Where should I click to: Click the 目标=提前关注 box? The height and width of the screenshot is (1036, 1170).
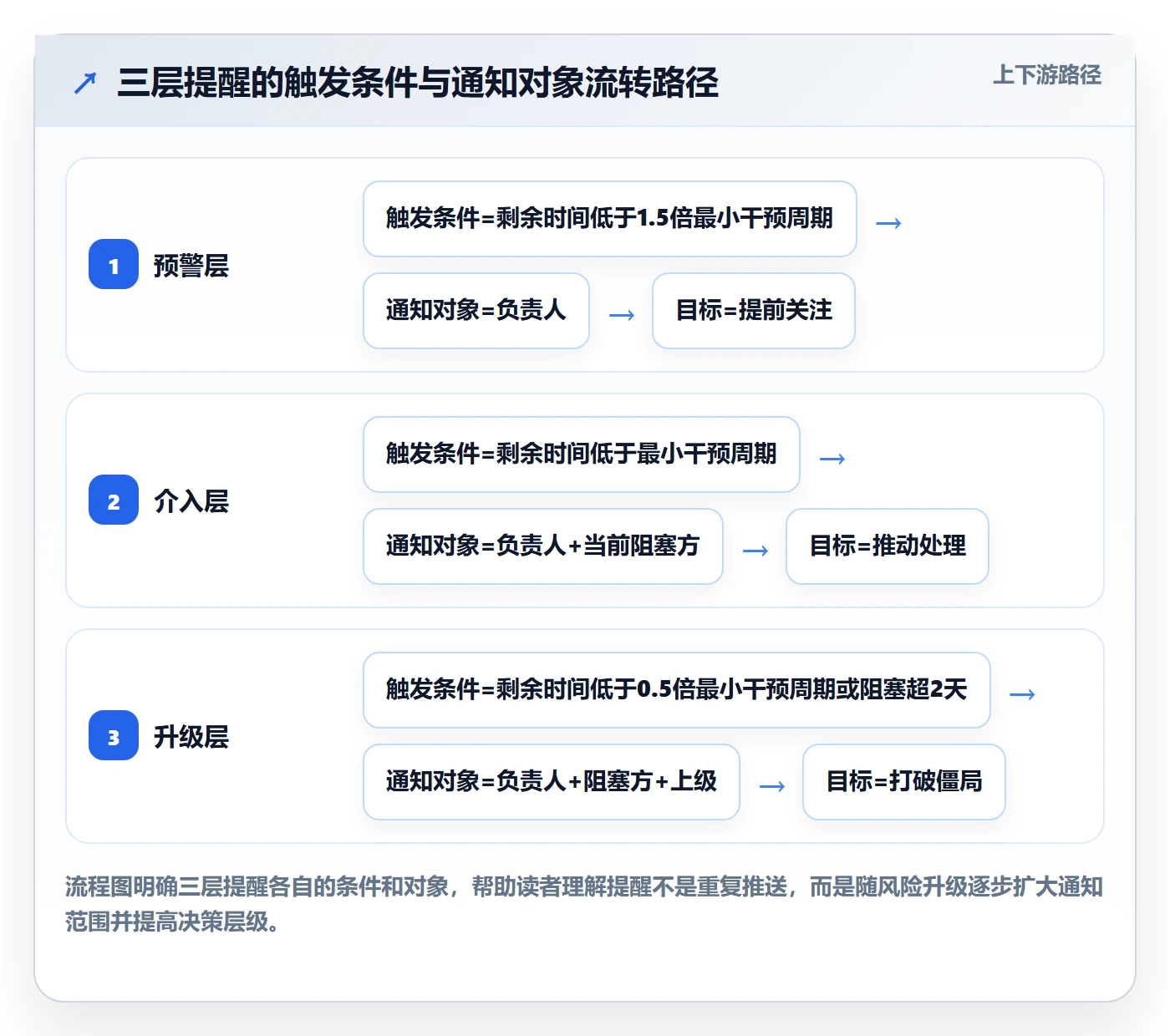754,311
